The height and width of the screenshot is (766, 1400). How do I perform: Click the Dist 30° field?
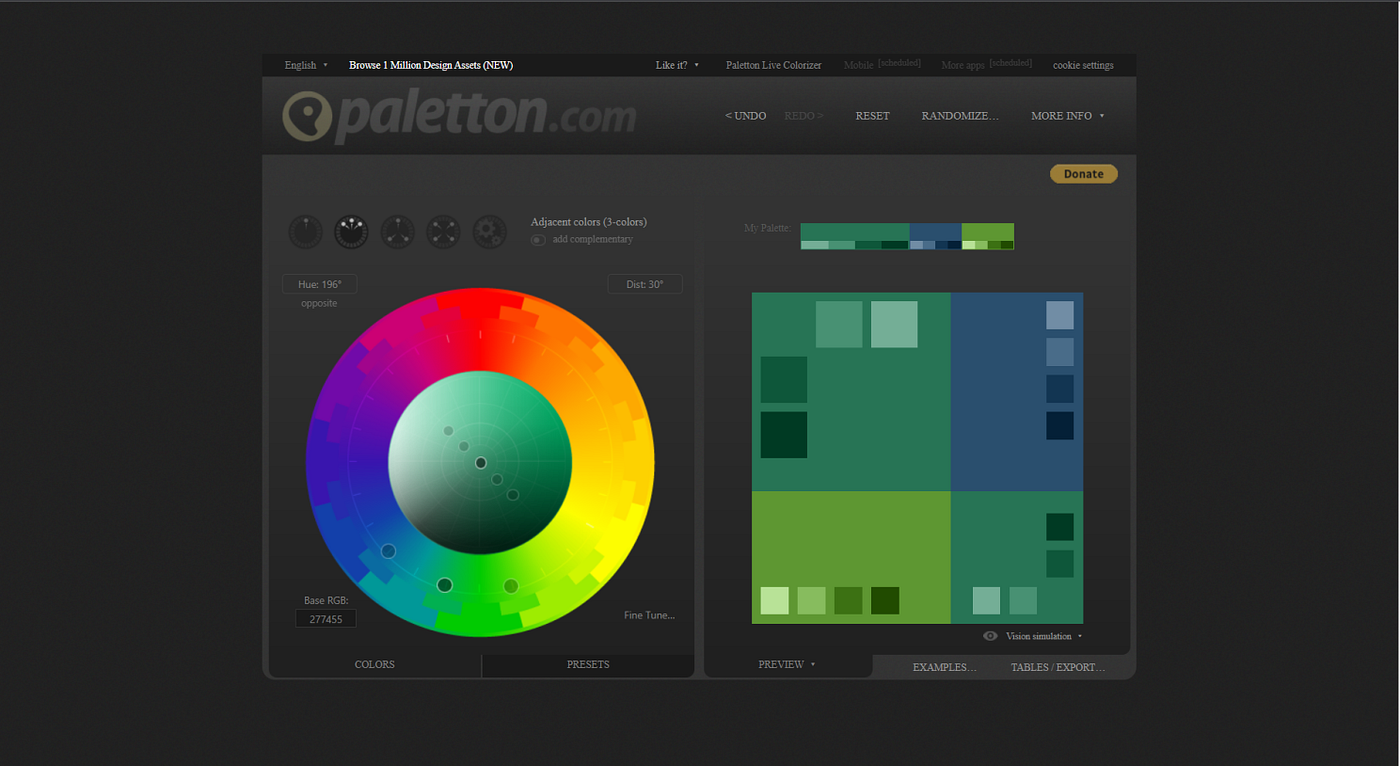tap(645, 284)
